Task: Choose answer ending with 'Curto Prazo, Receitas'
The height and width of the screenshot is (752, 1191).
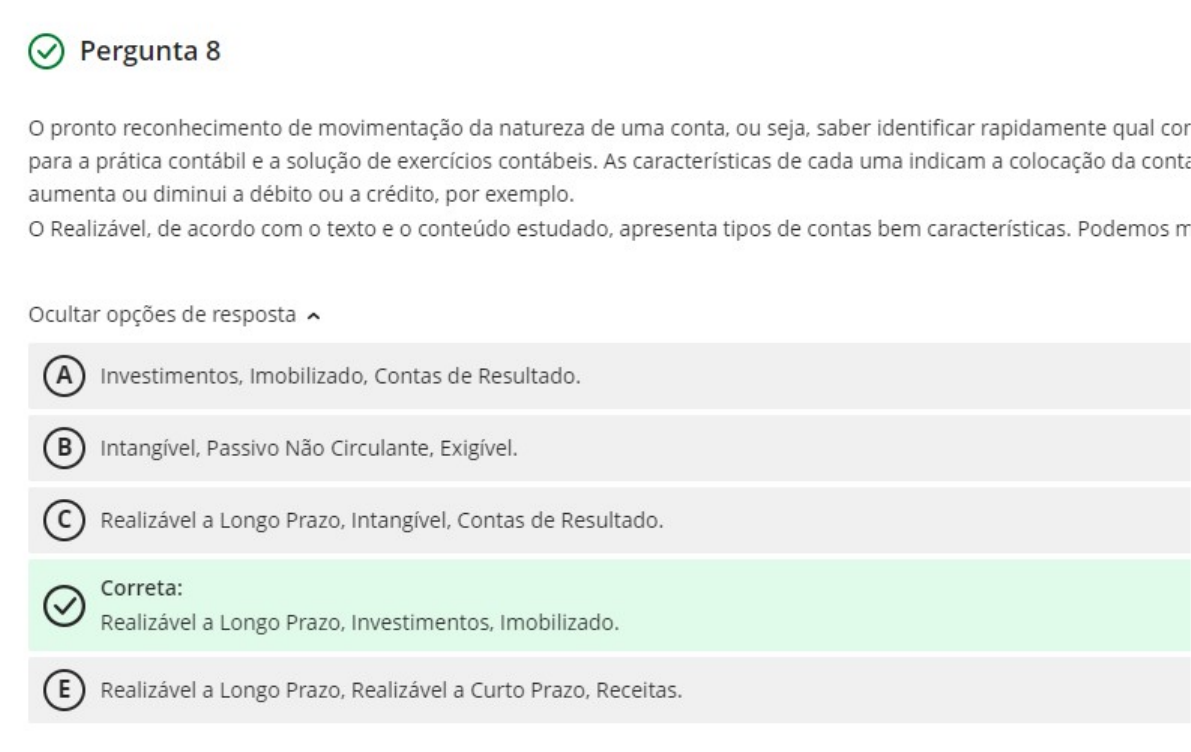Action: [x=391, y=690]
